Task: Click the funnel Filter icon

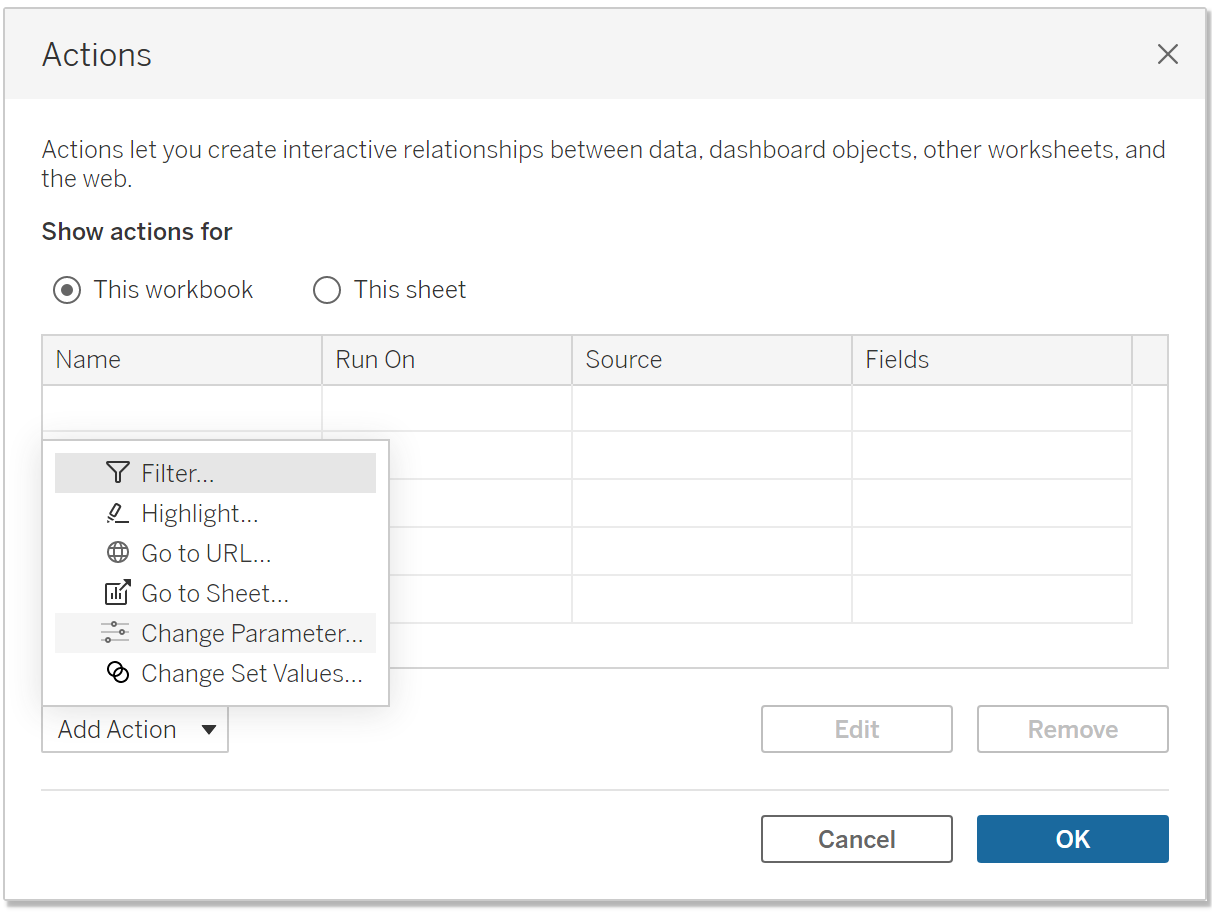Action: point(118,473)
